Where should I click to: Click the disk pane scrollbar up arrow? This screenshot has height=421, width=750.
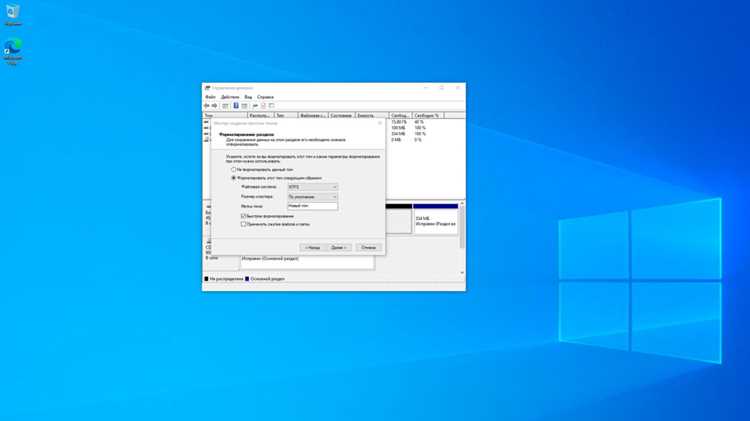point(462,204)
